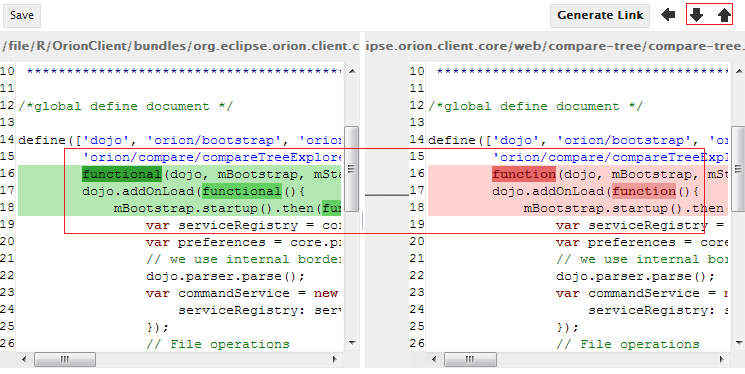Click 'mBootstrap.startup()' in left editor
This screenshot has height=374, width=745.
[x=193, y=208]
